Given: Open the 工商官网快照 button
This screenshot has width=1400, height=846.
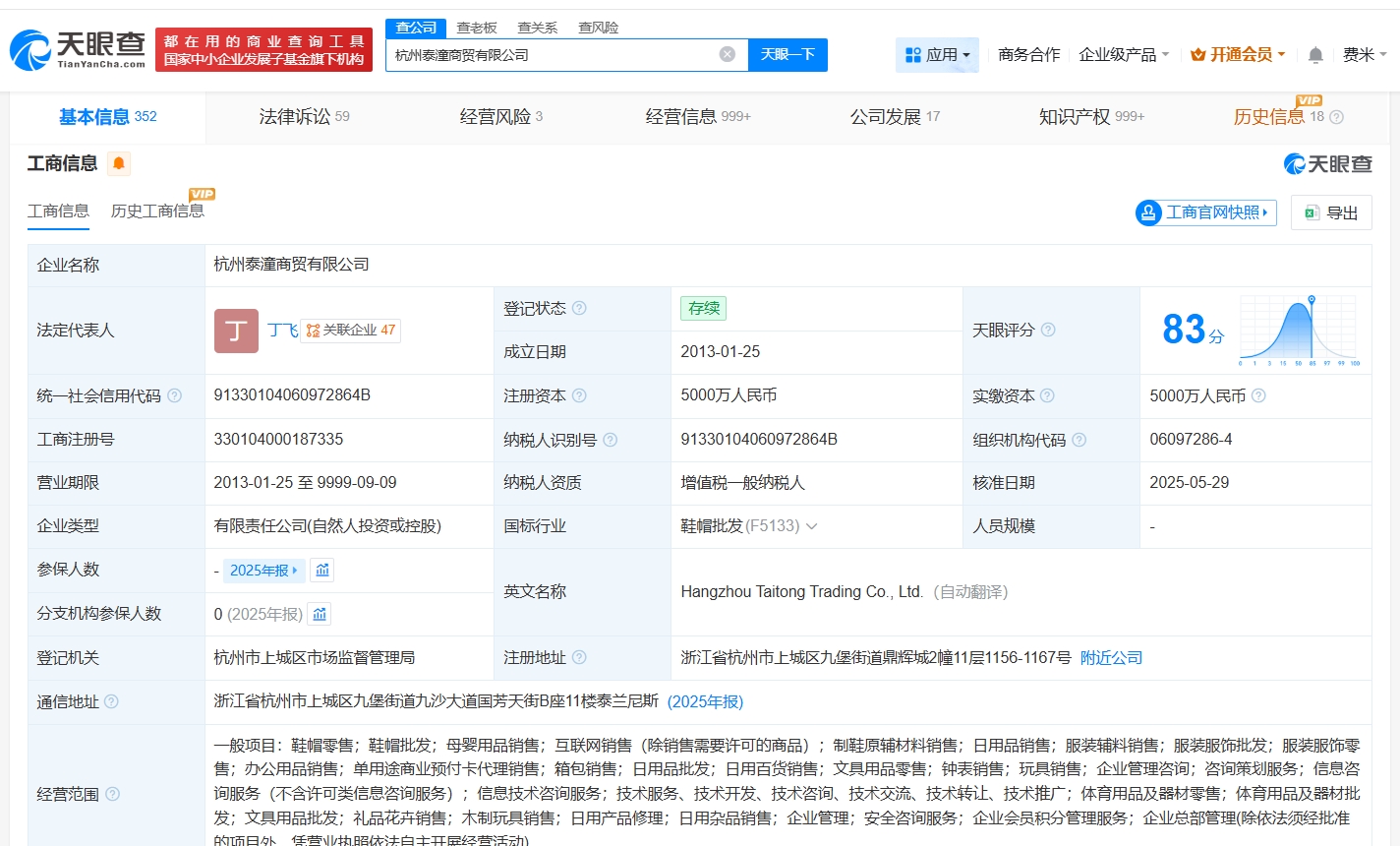Looking at the screenshot, I should point(1206,212).
